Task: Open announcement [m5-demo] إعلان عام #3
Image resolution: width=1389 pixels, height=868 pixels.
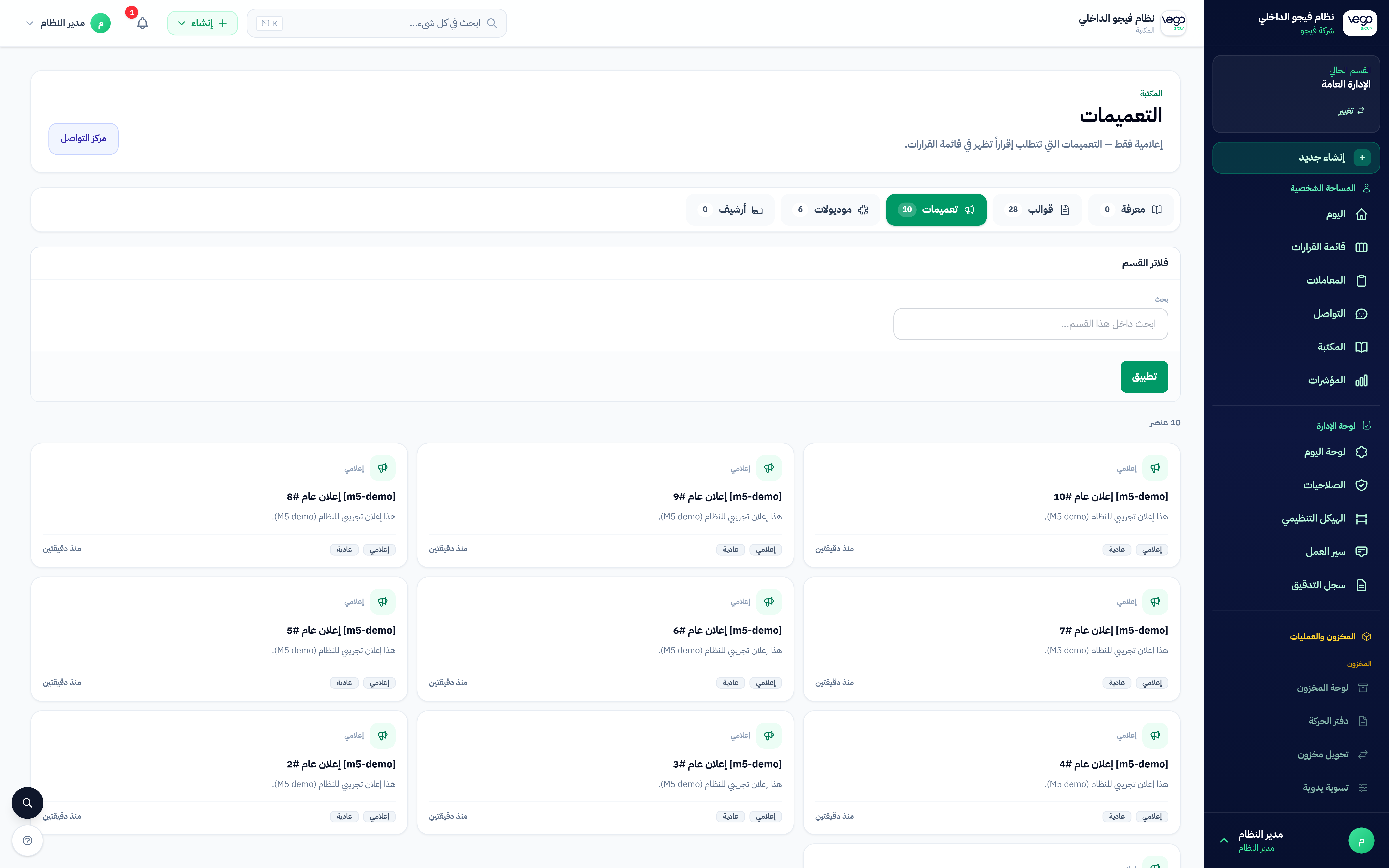Action: point(727,764)
